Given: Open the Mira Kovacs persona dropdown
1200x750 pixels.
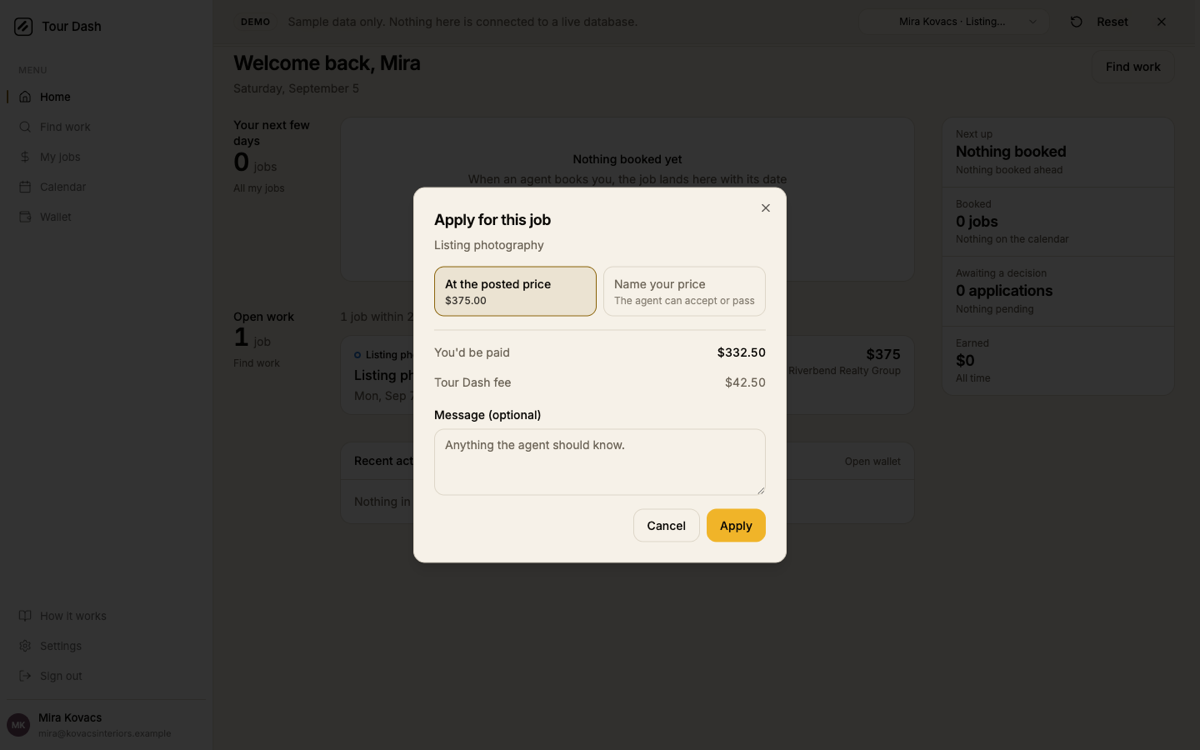Looking at the screenshot, I should tap(954, 22).
